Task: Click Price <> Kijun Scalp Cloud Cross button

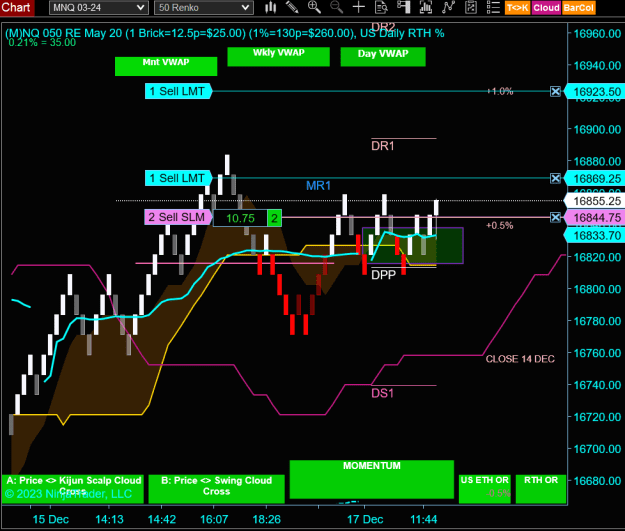Action: 73,489
